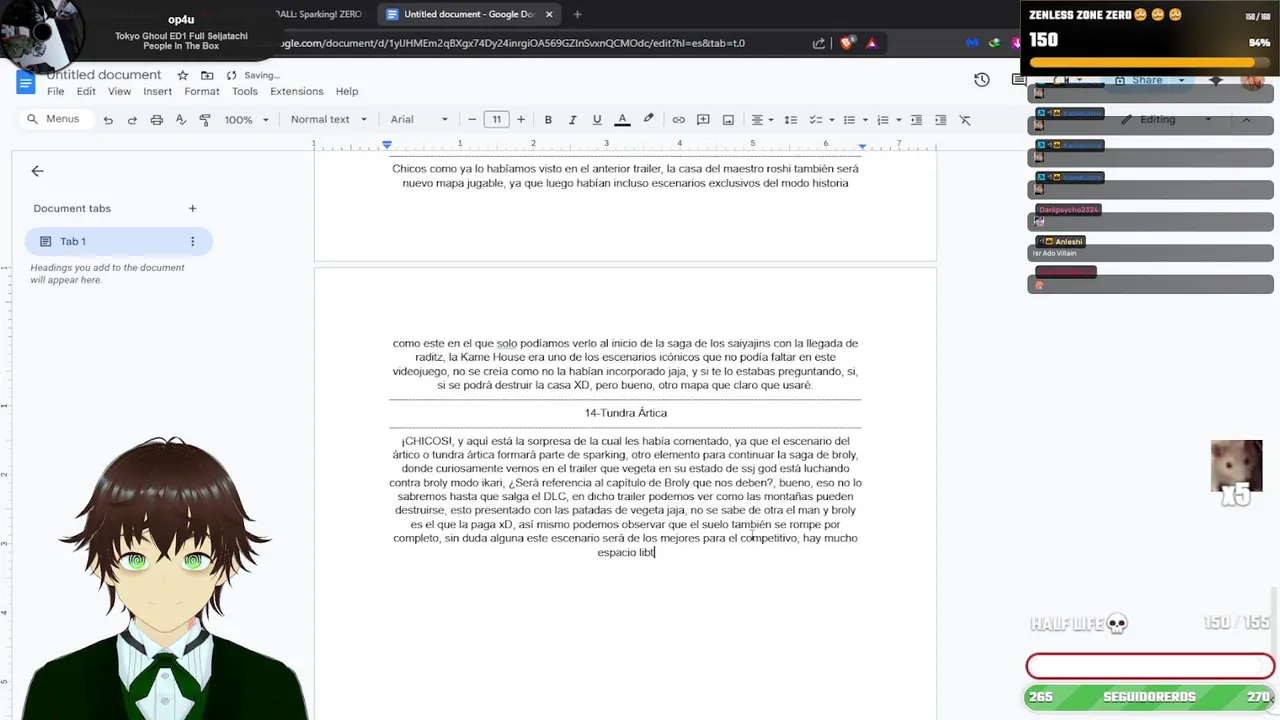
Task: Click the heading 14-Tundra Ártica
Action: [626, 413]
